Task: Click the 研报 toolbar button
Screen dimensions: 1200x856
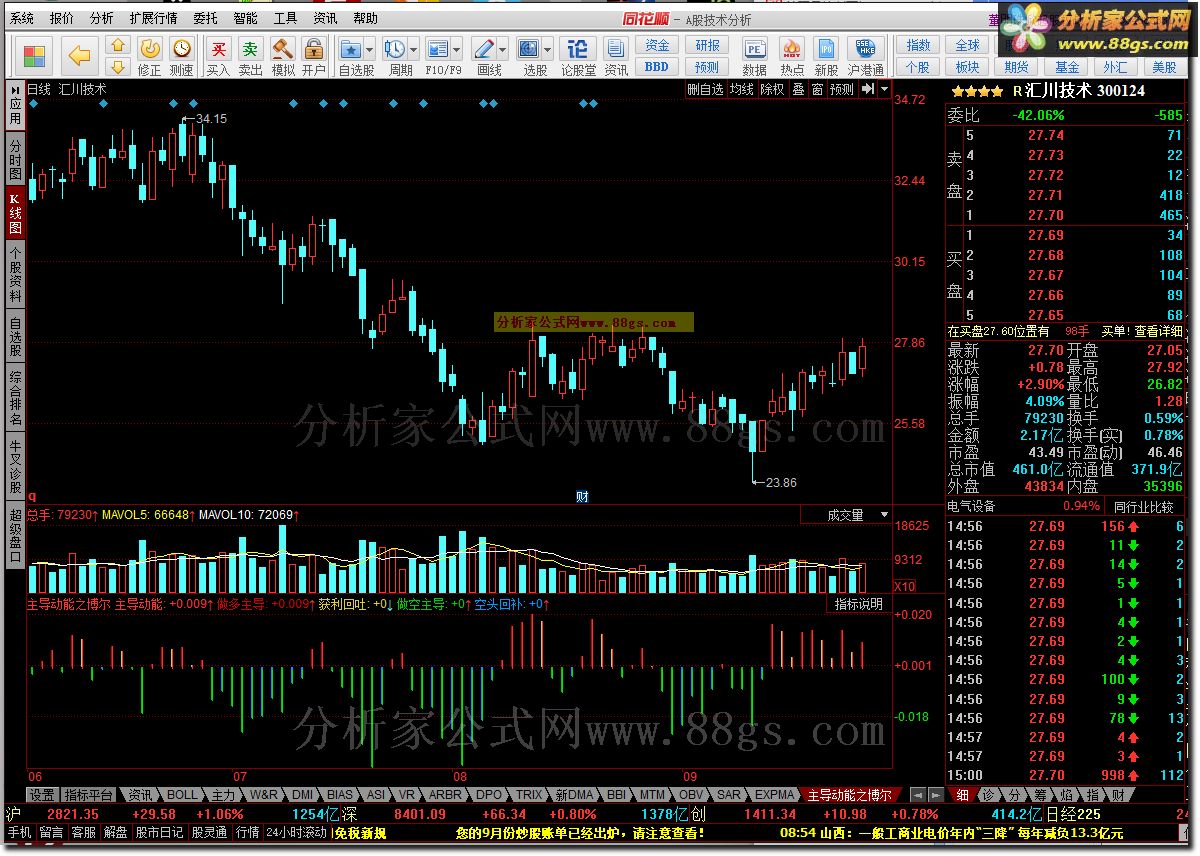Action: (x=707, y=45)
